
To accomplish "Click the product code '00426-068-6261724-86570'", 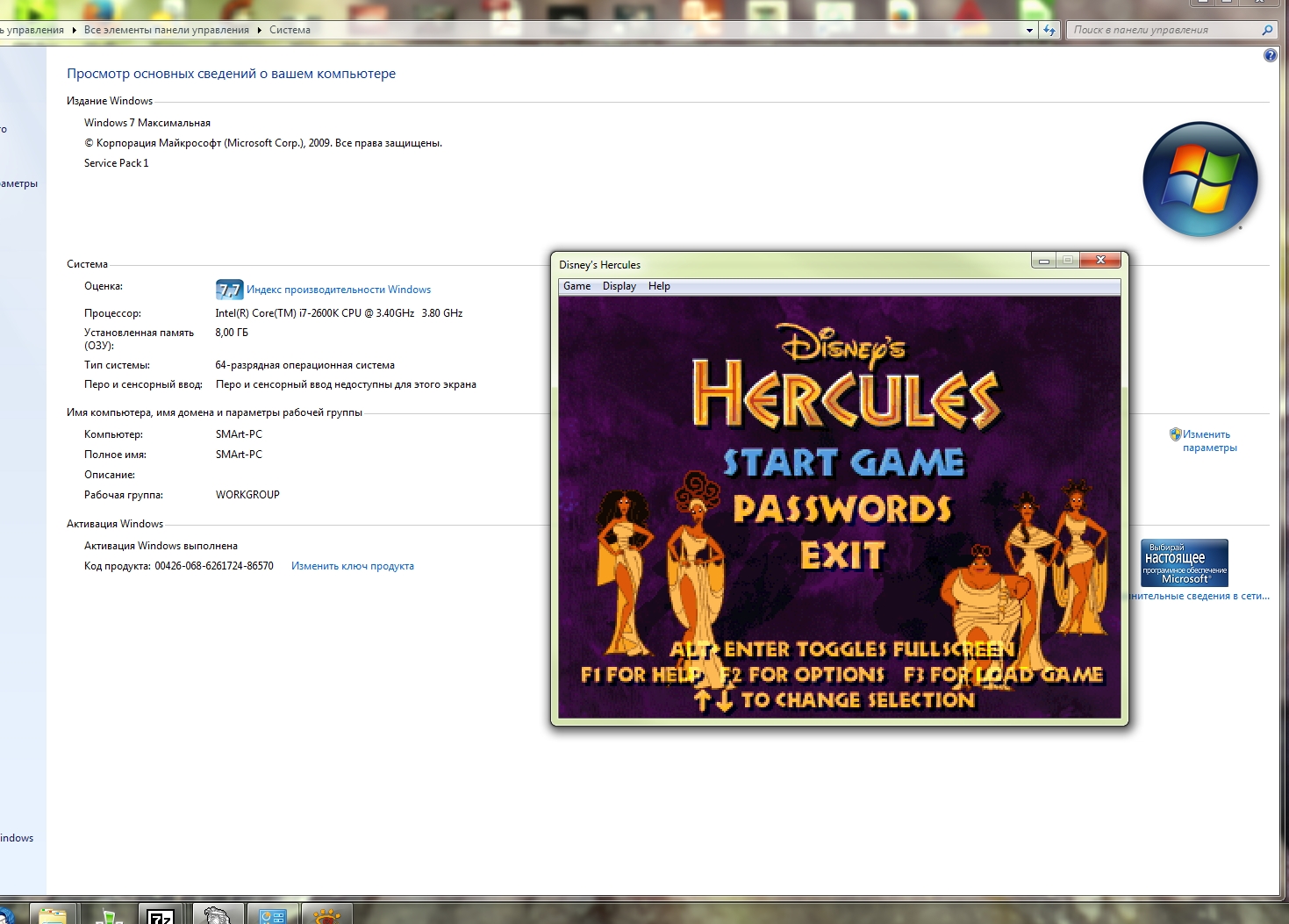I will point(214,566).
